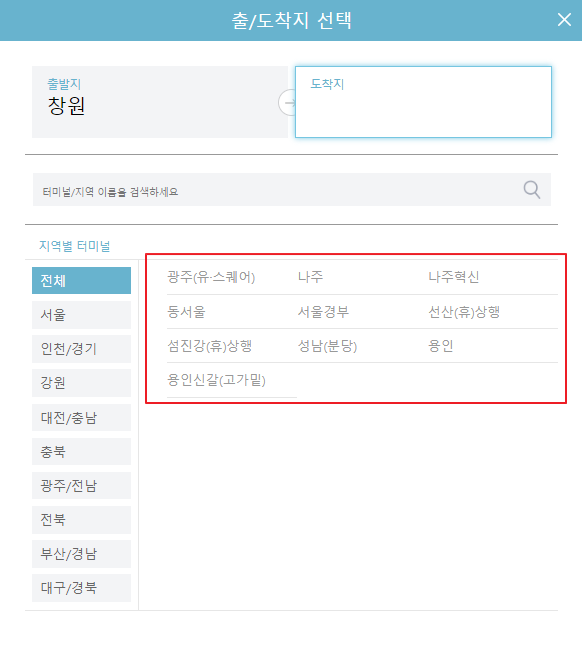
Task: Select the 전북 region filter
Action: [81, 520]
